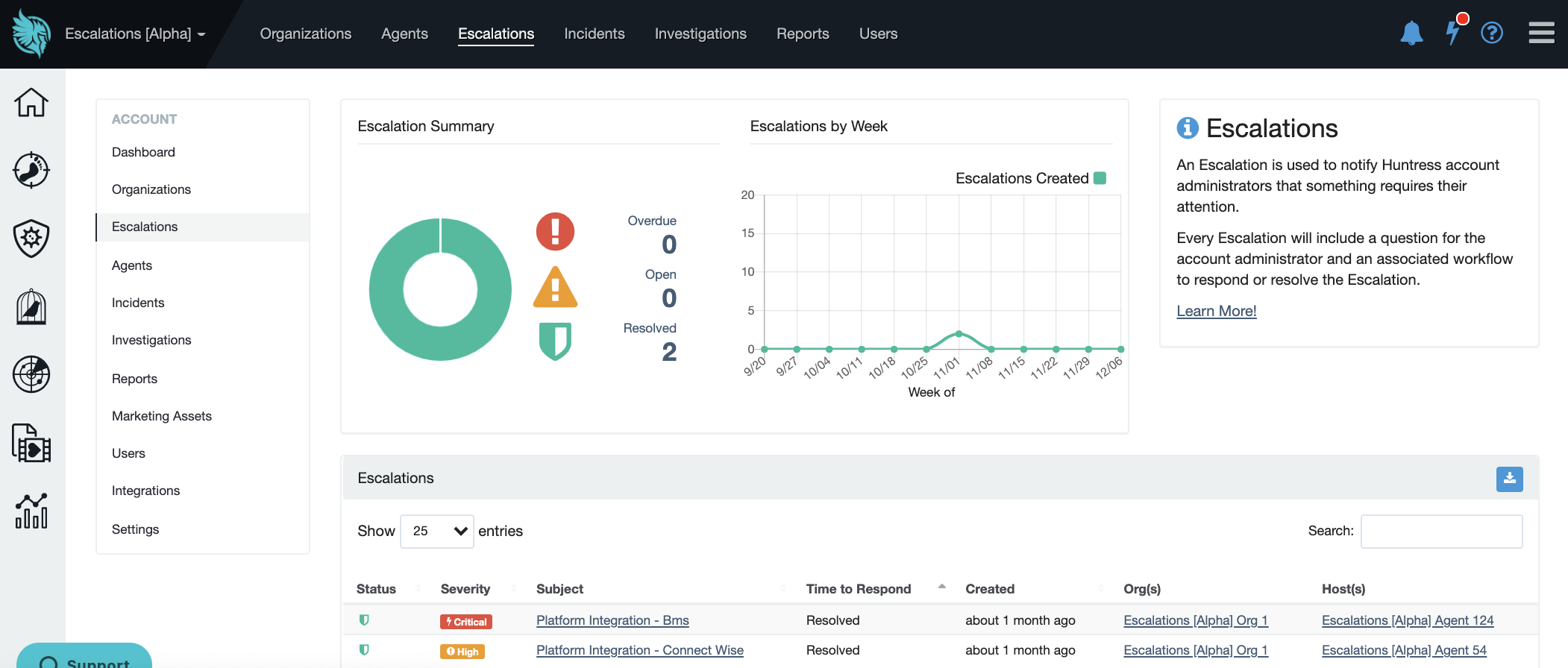Sort table by Time to Respond column
Image resolution: width=1568 pixels, height=668 pixels.
click(876, 589)
